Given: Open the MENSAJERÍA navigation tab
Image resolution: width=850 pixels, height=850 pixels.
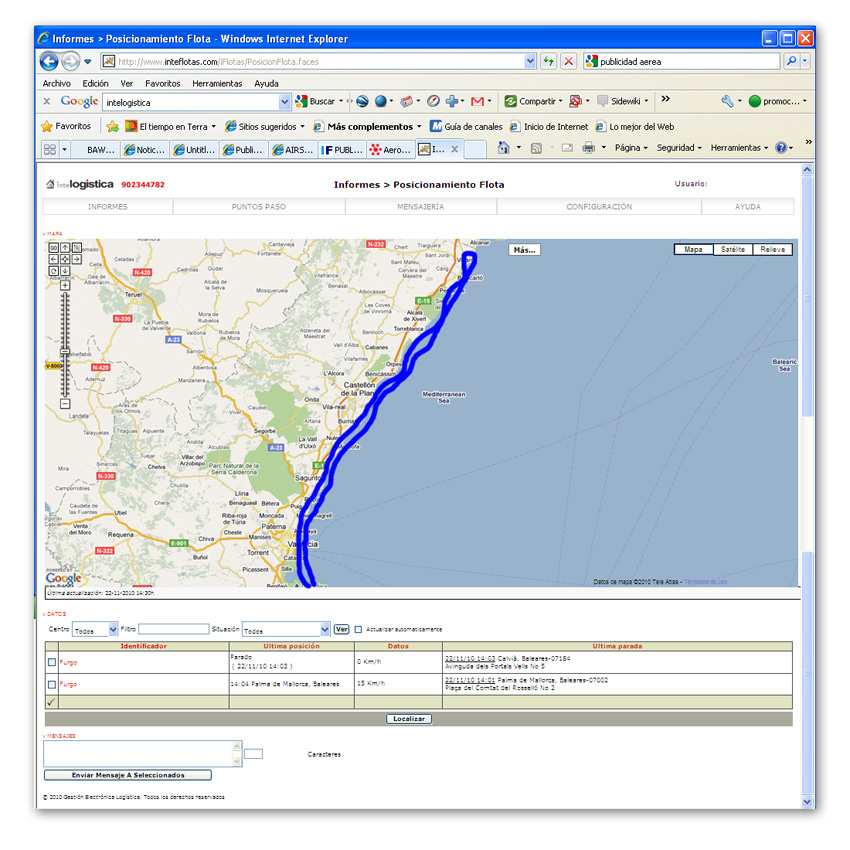Looking at the screenshot, I should (x=420, y=207).
